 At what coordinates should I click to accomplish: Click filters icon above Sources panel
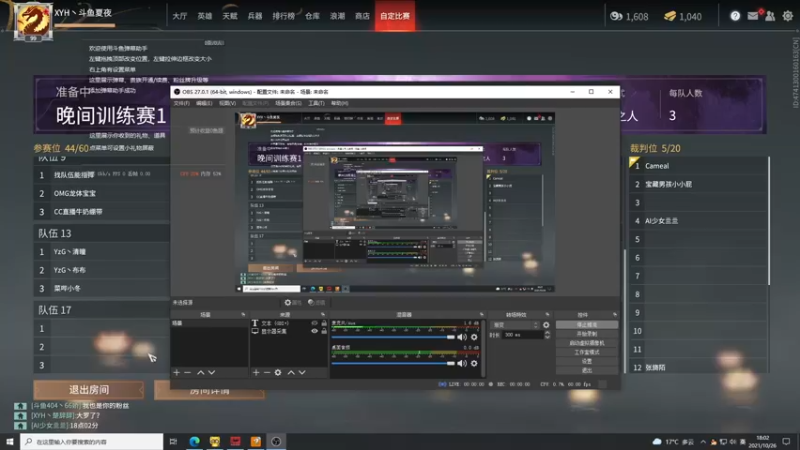coord(316,303)
